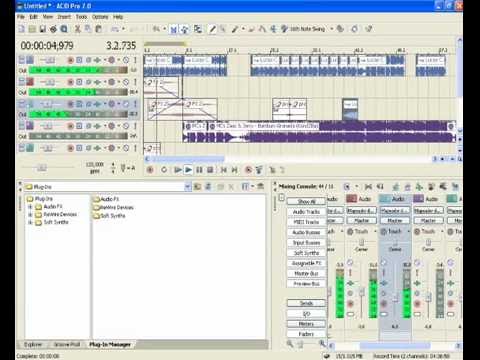This screenshot has width=480, height=360.
Task: Click the Input Busses button in mixer
Action: [x=306, y=243]
